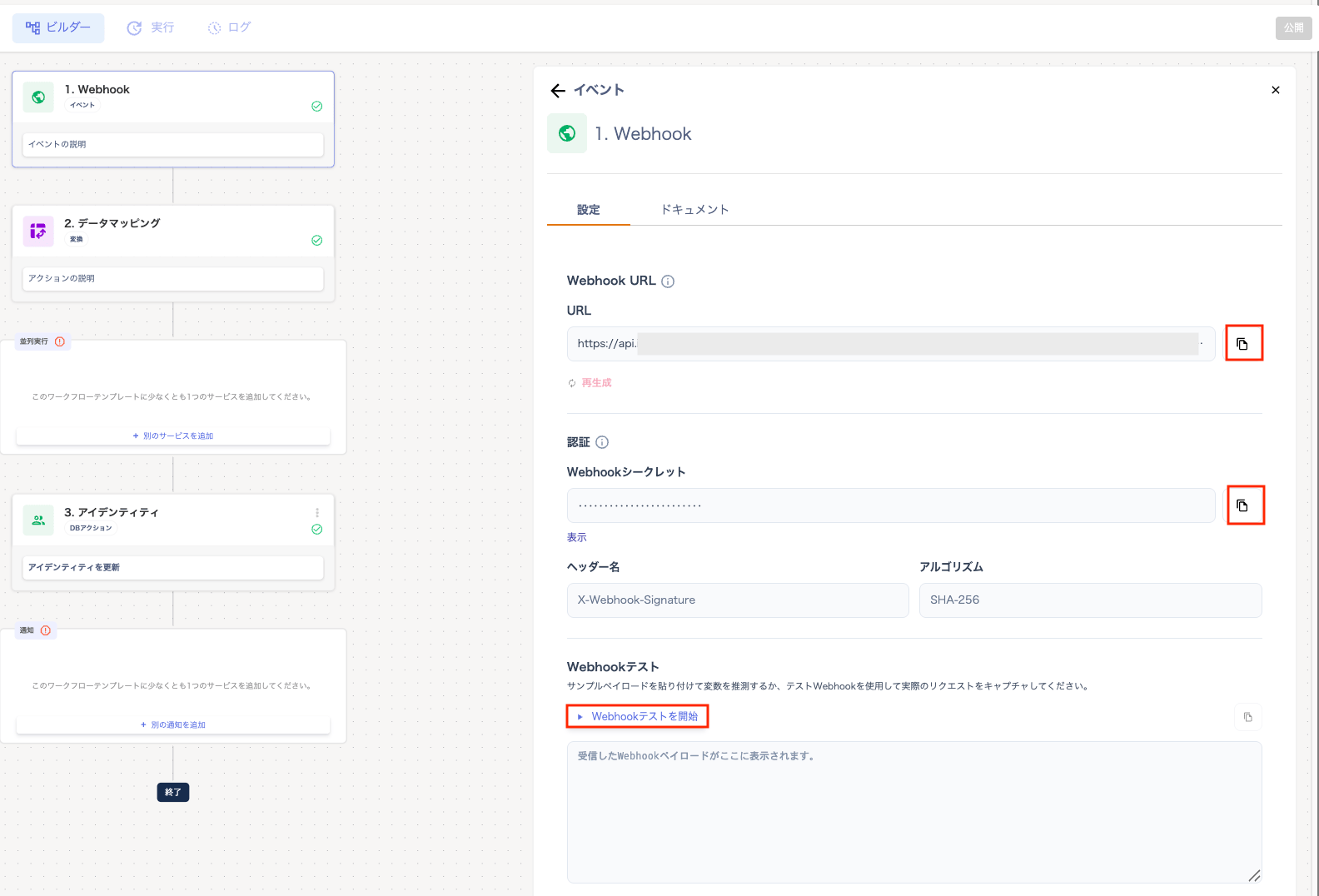Screen dimensions: 1319x896
Task: Select the 1. Webhook node globe icon
Action: [38, 97]
